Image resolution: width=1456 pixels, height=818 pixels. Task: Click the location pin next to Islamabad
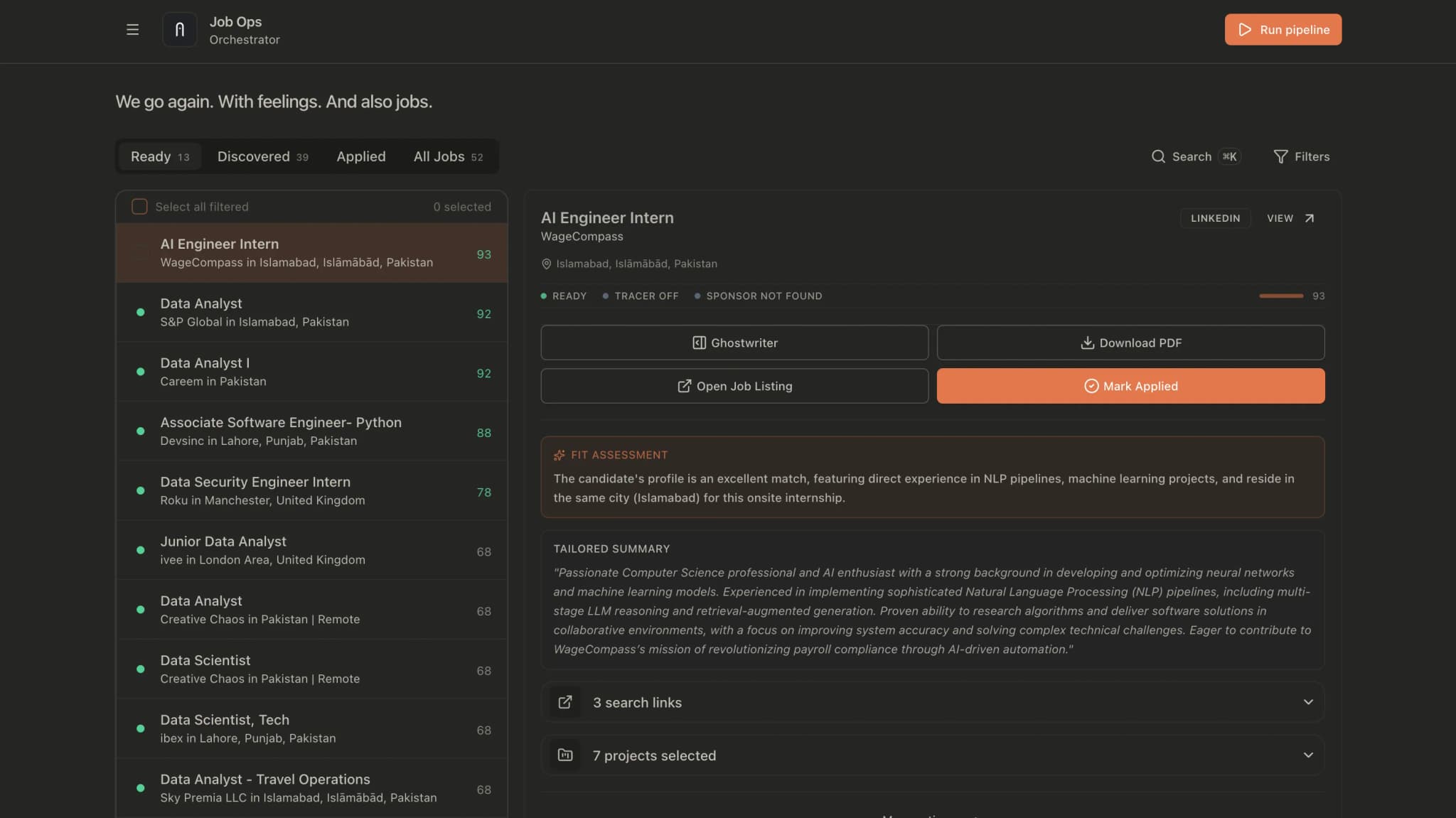[546, 264]
